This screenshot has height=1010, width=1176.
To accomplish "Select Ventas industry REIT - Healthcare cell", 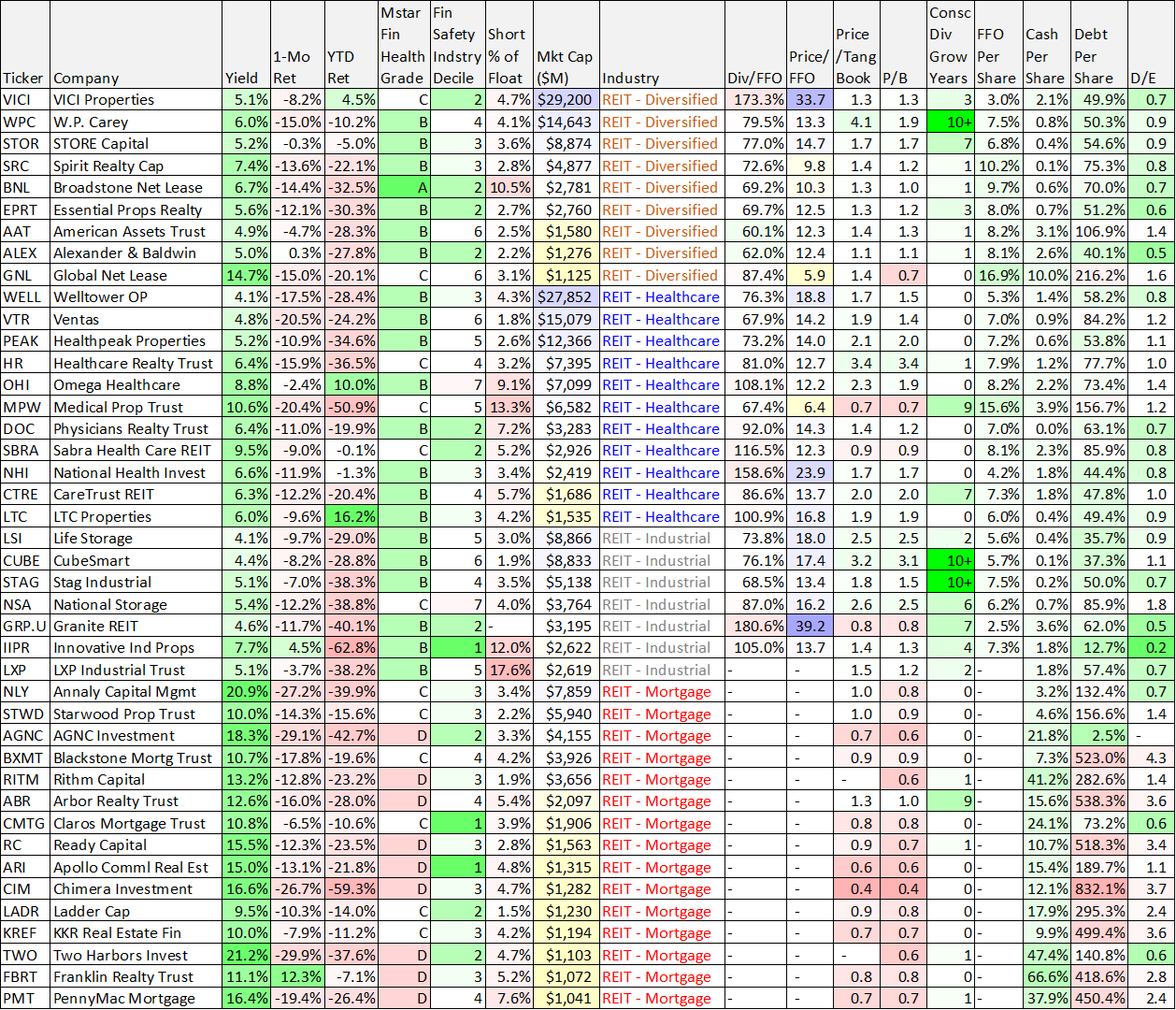I will [x=662, y=320].
